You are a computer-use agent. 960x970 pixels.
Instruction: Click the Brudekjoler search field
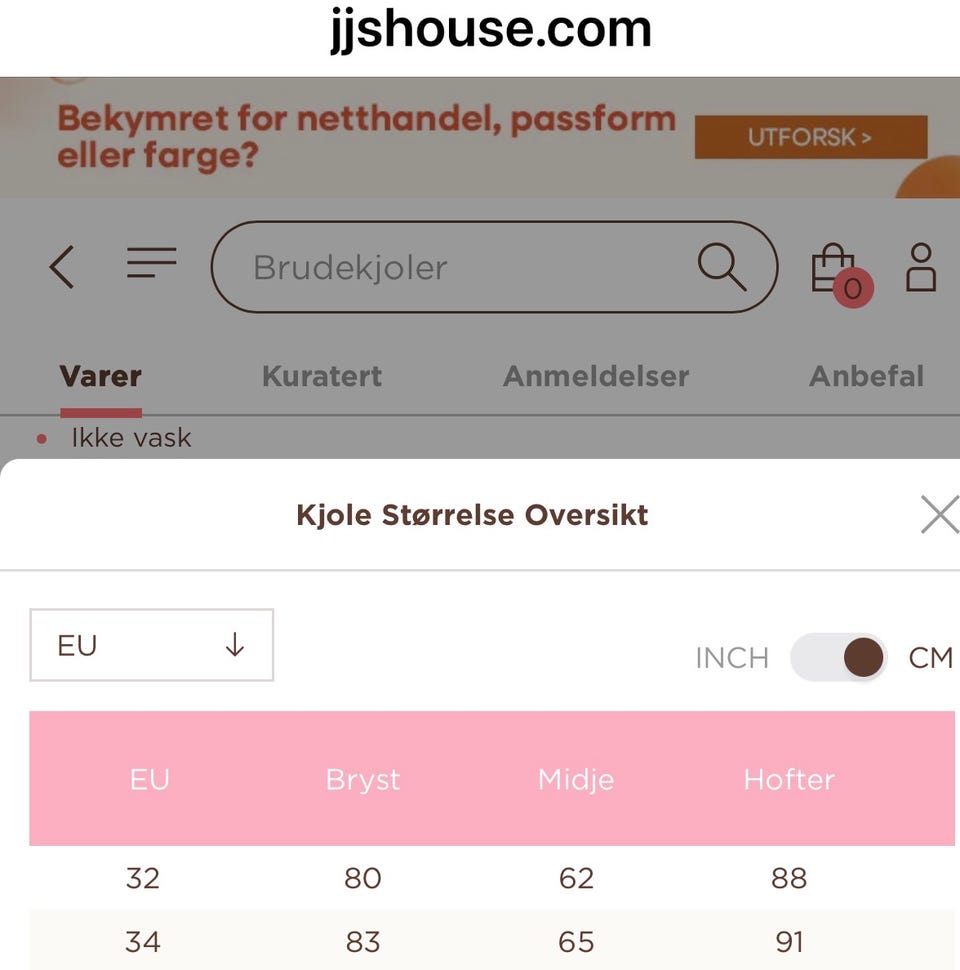pyautogui.click(x=400, y=267)
